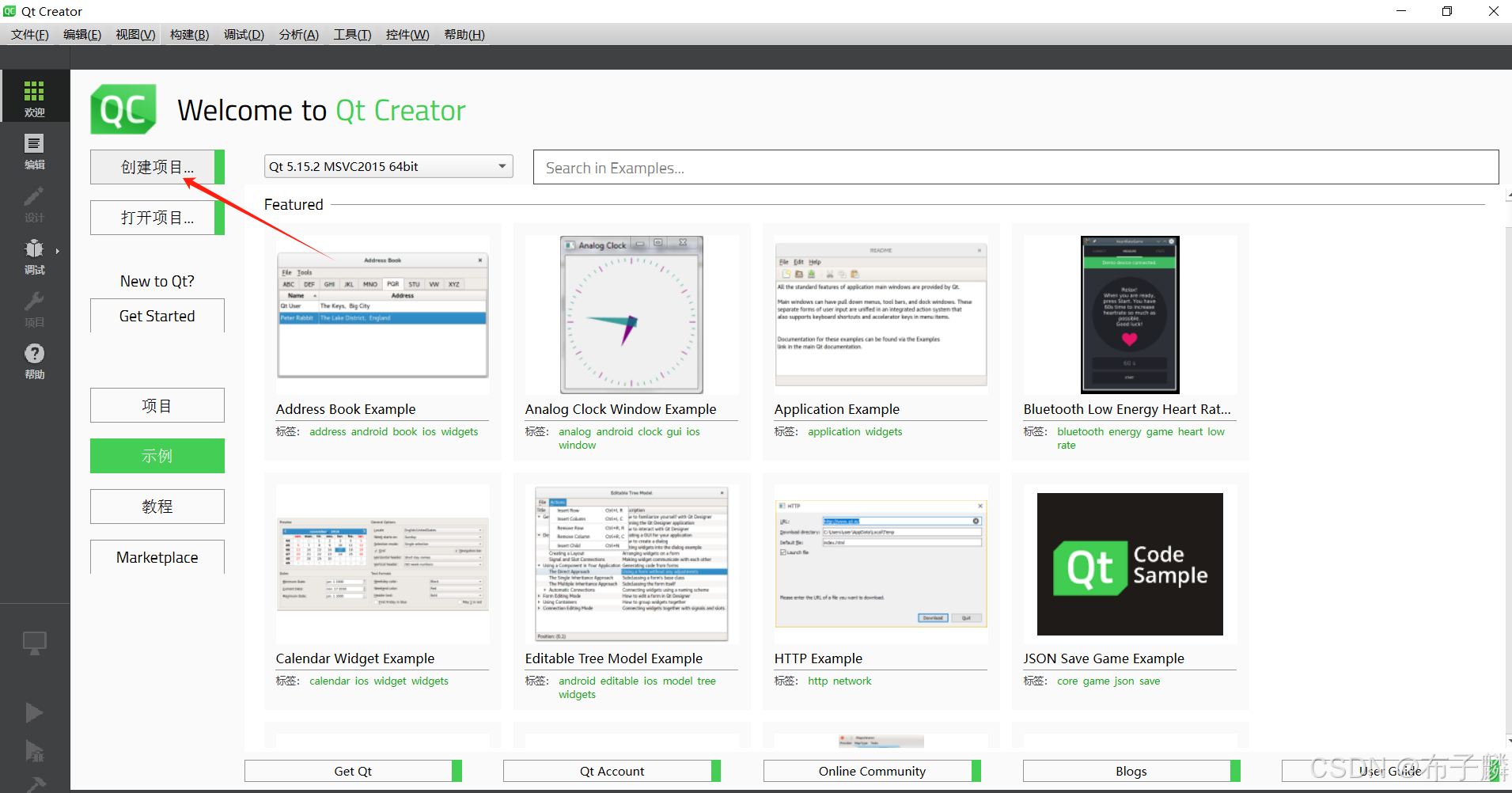This screenshot has width=1512, height=793.
Task: Click the 'widgets' tag under Application Example
Action: click(x=884, y=431)
